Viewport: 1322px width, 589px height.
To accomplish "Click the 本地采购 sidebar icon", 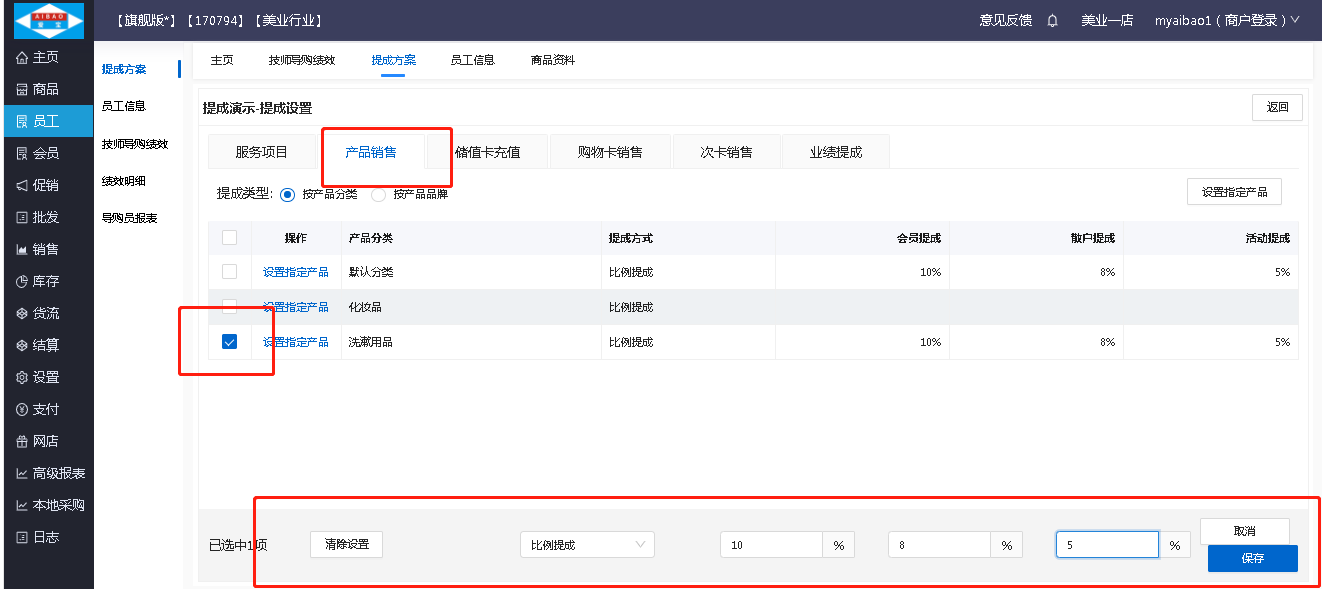I will (x=22, y=506).
